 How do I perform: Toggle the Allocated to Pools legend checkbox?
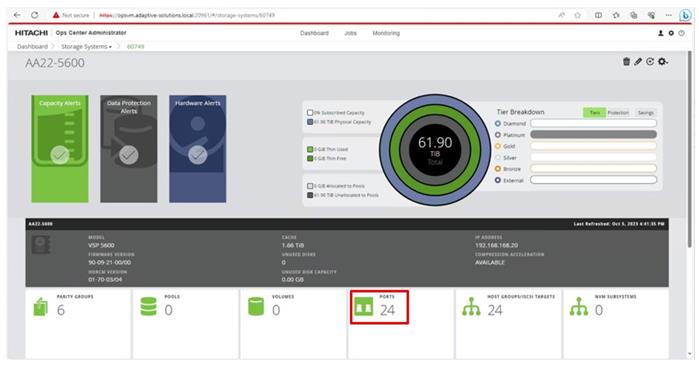pyautogui.click(x=310, y=186)
